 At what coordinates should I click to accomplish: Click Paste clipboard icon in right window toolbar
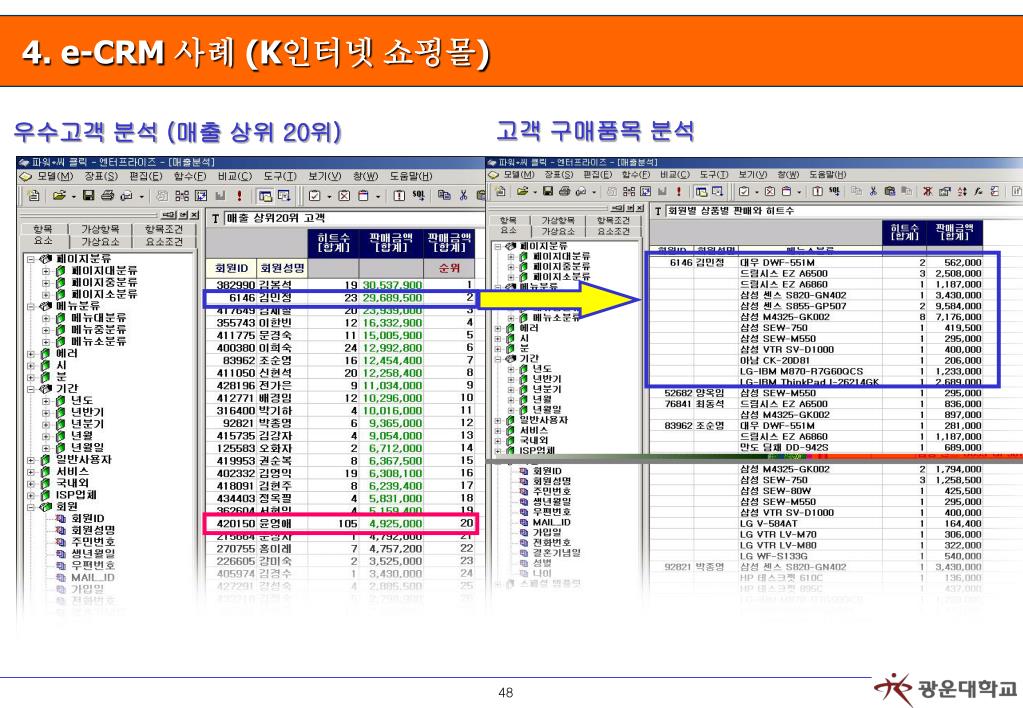(x=890, y=191)
